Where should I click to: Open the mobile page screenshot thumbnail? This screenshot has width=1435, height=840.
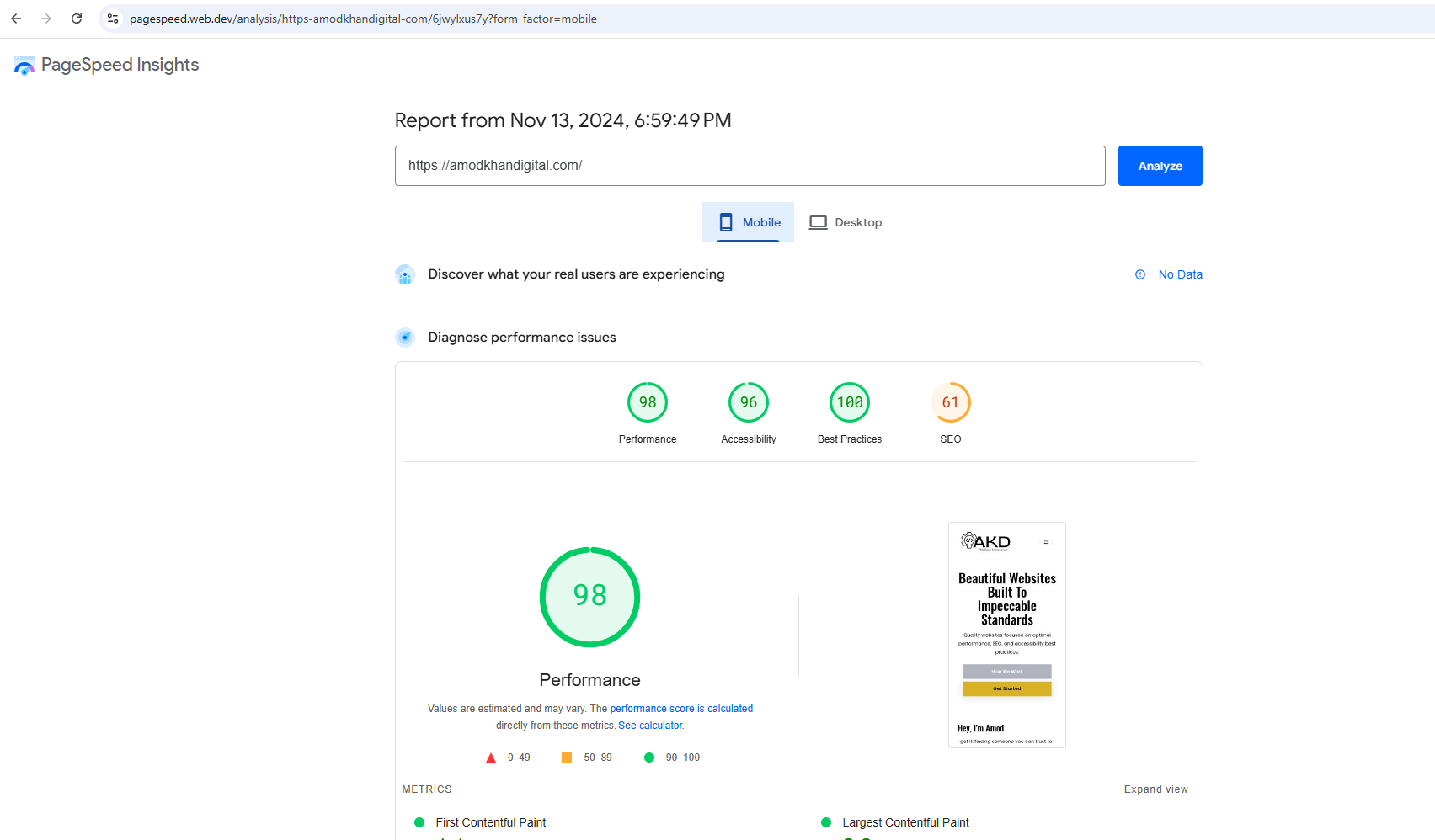pyautogui.click(x=1006, y=635)
